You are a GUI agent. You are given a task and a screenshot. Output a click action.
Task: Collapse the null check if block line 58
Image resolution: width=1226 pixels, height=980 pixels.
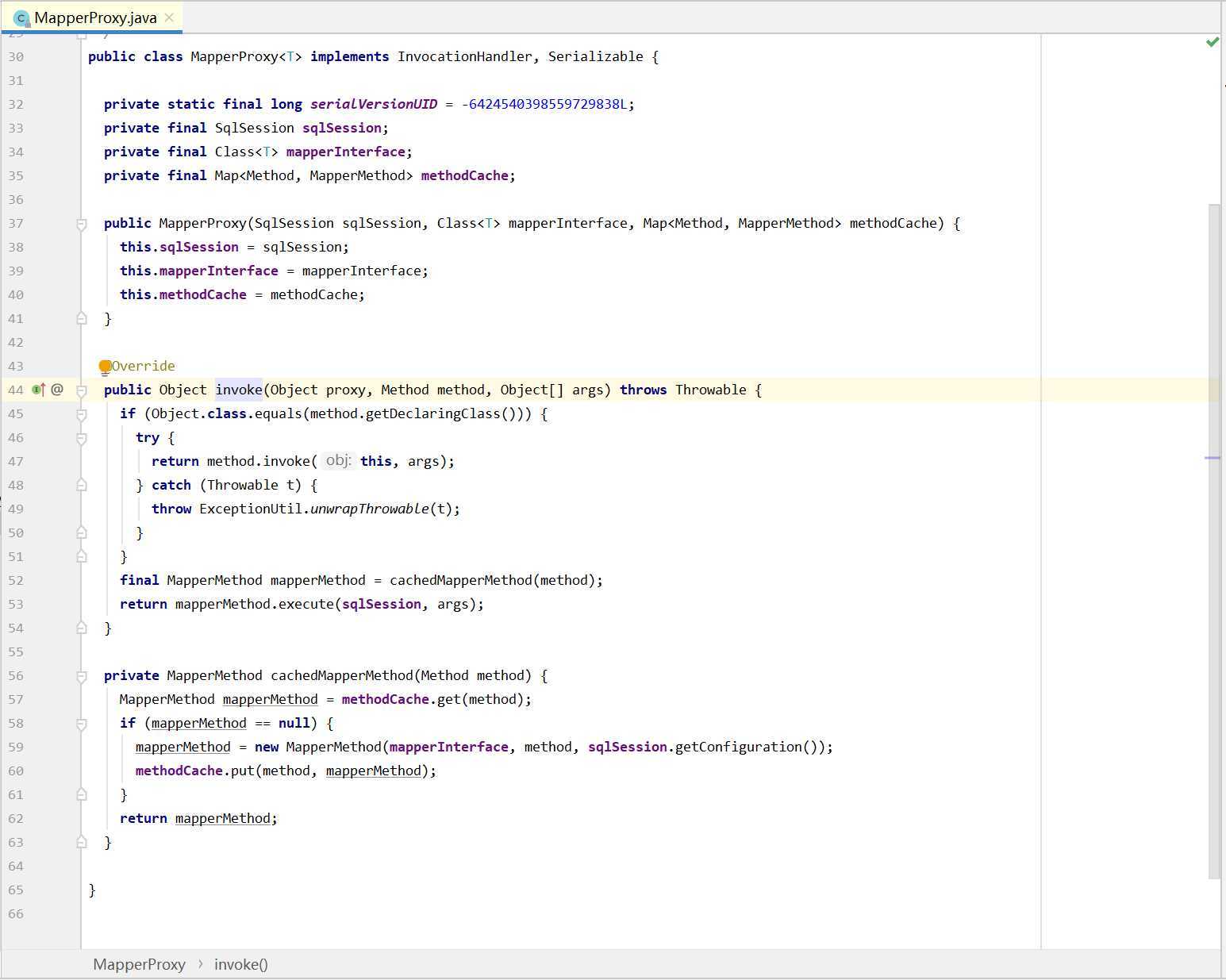[81, 724]
